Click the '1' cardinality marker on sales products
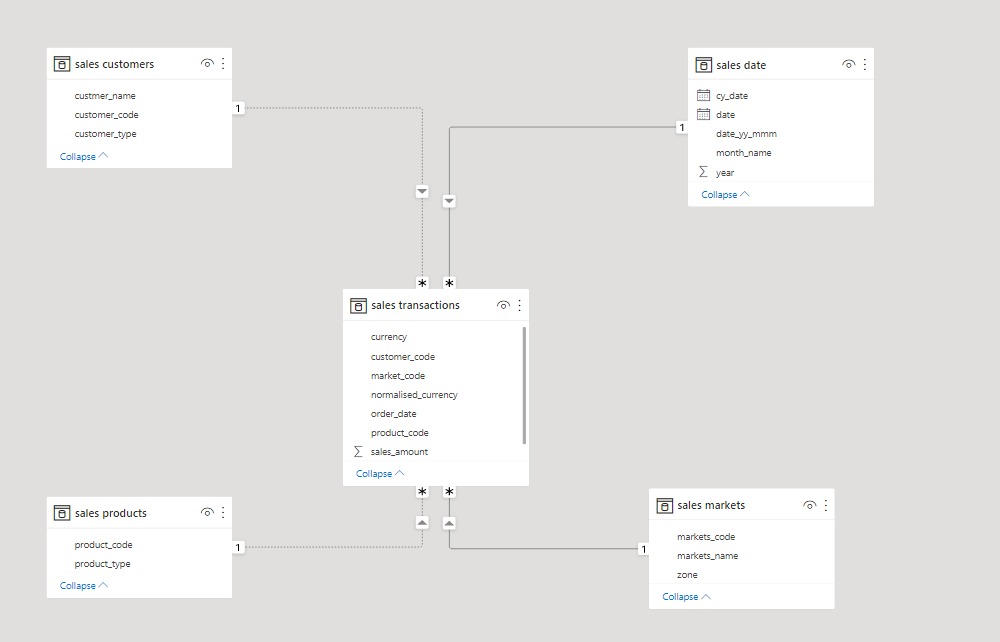Screen dimensions: 1000x642 [x=238, y=547]
